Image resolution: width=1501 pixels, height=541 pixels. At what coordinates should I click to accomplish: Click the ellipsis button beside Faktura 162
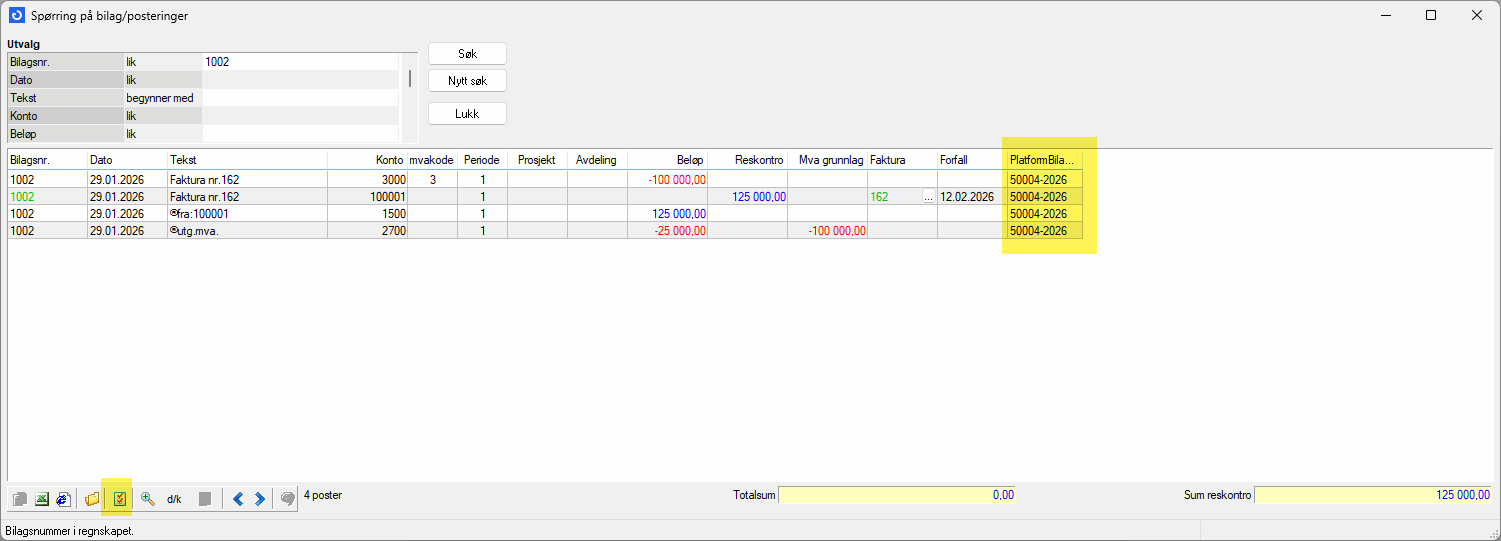(928, 197)
